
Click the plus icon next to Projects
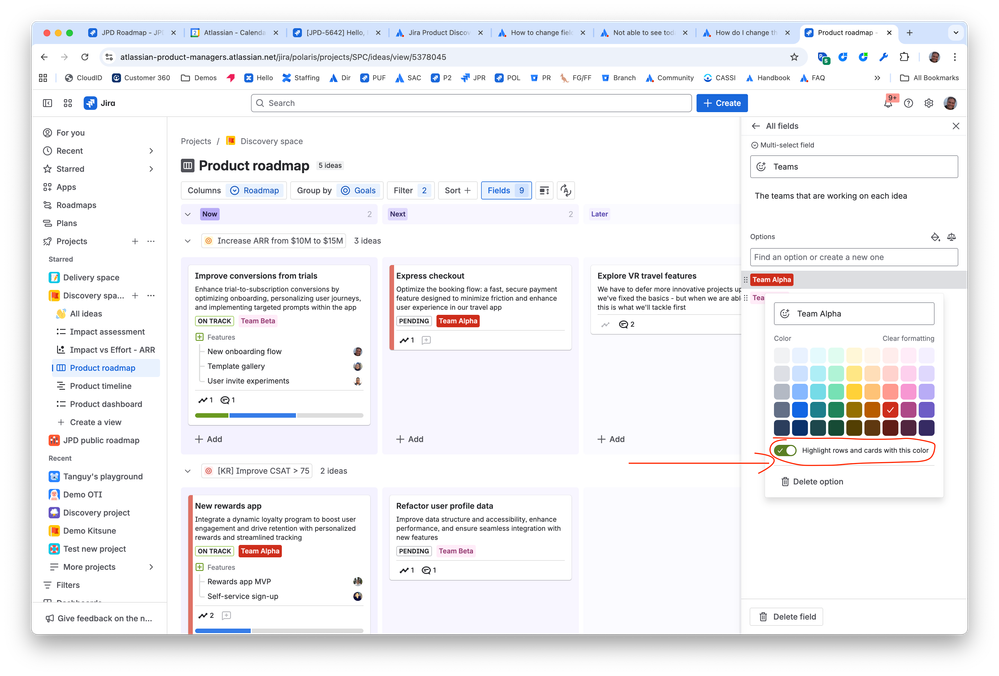135,241
